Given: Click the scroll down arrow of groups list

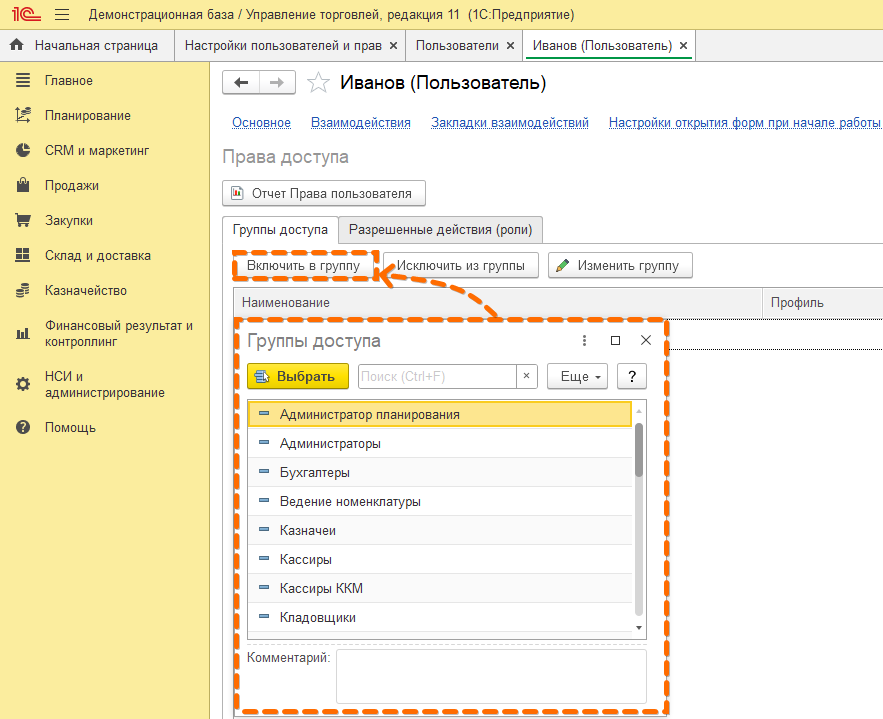Looking at the screenshot, I should (639, 627).
